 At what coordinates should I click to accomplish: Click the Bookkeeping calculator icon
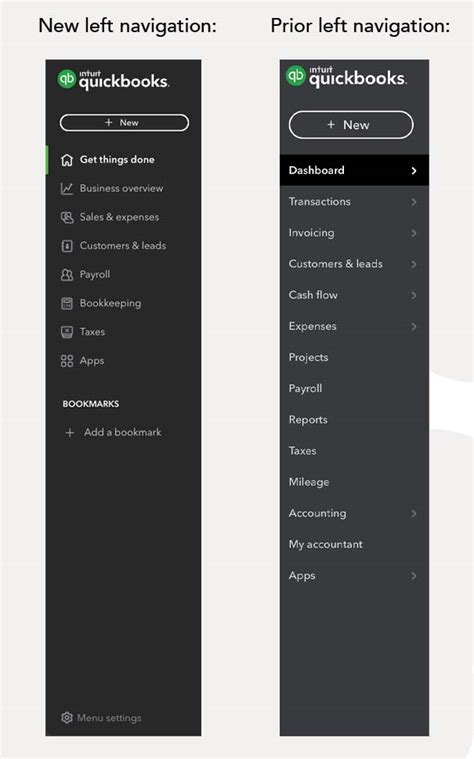(x=67, y=304)
